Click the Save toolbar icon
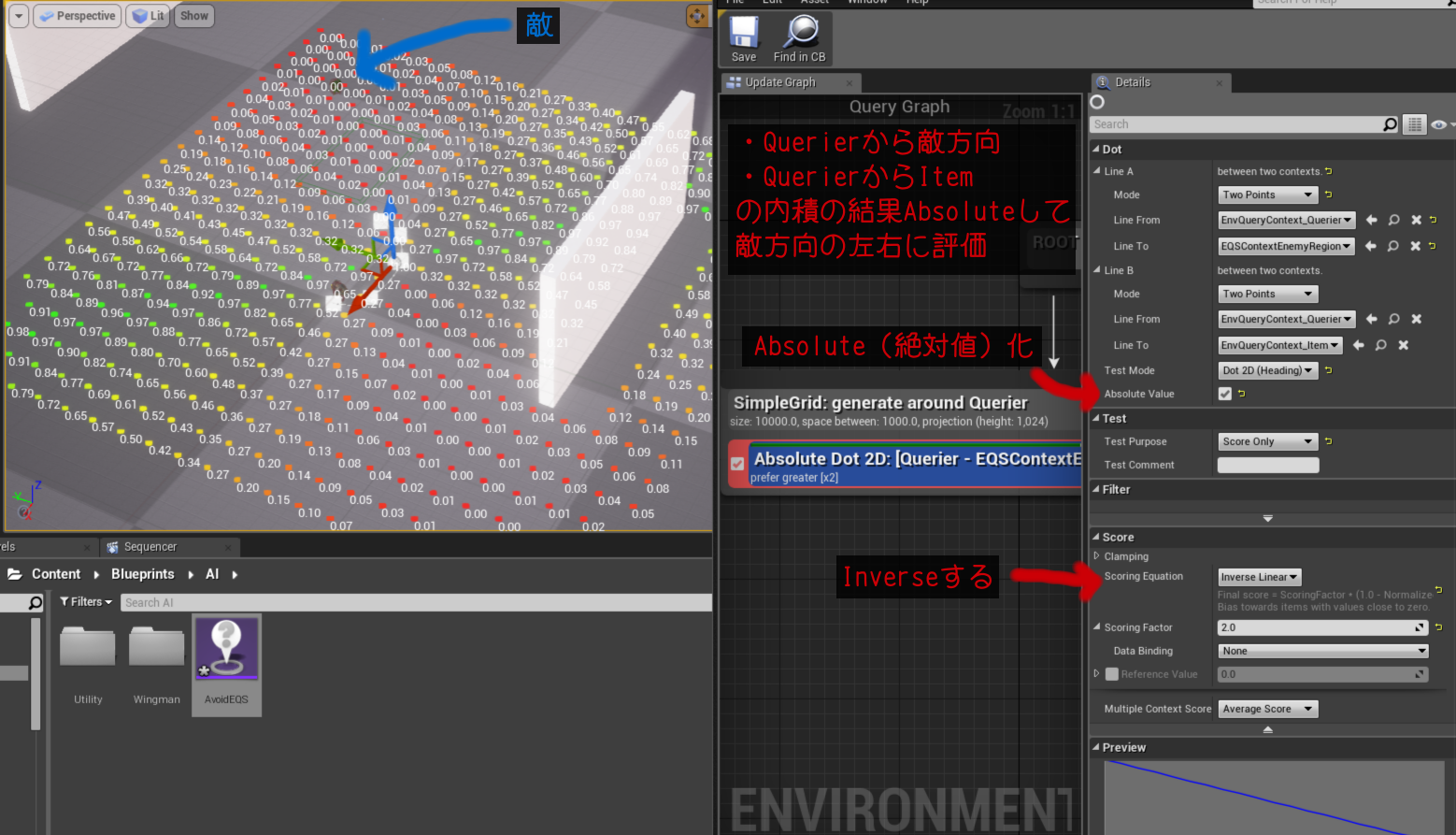 click(x=744, y=38)
